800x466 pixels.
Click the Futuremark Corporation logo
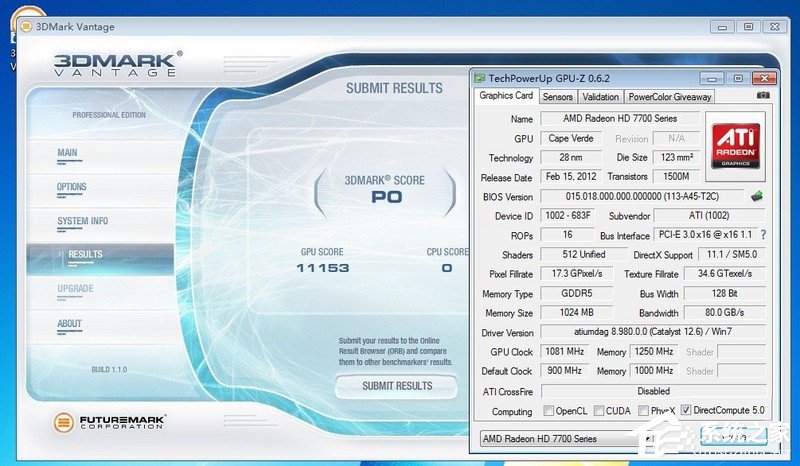[x=110, y=422]
